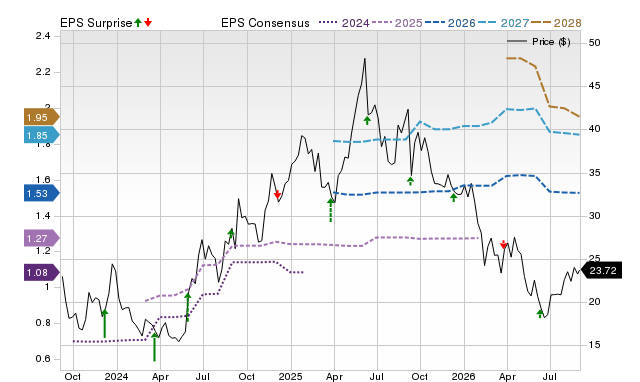Click the 2.2 value on the EPS axis
The image size is (640, 382).
43,72
